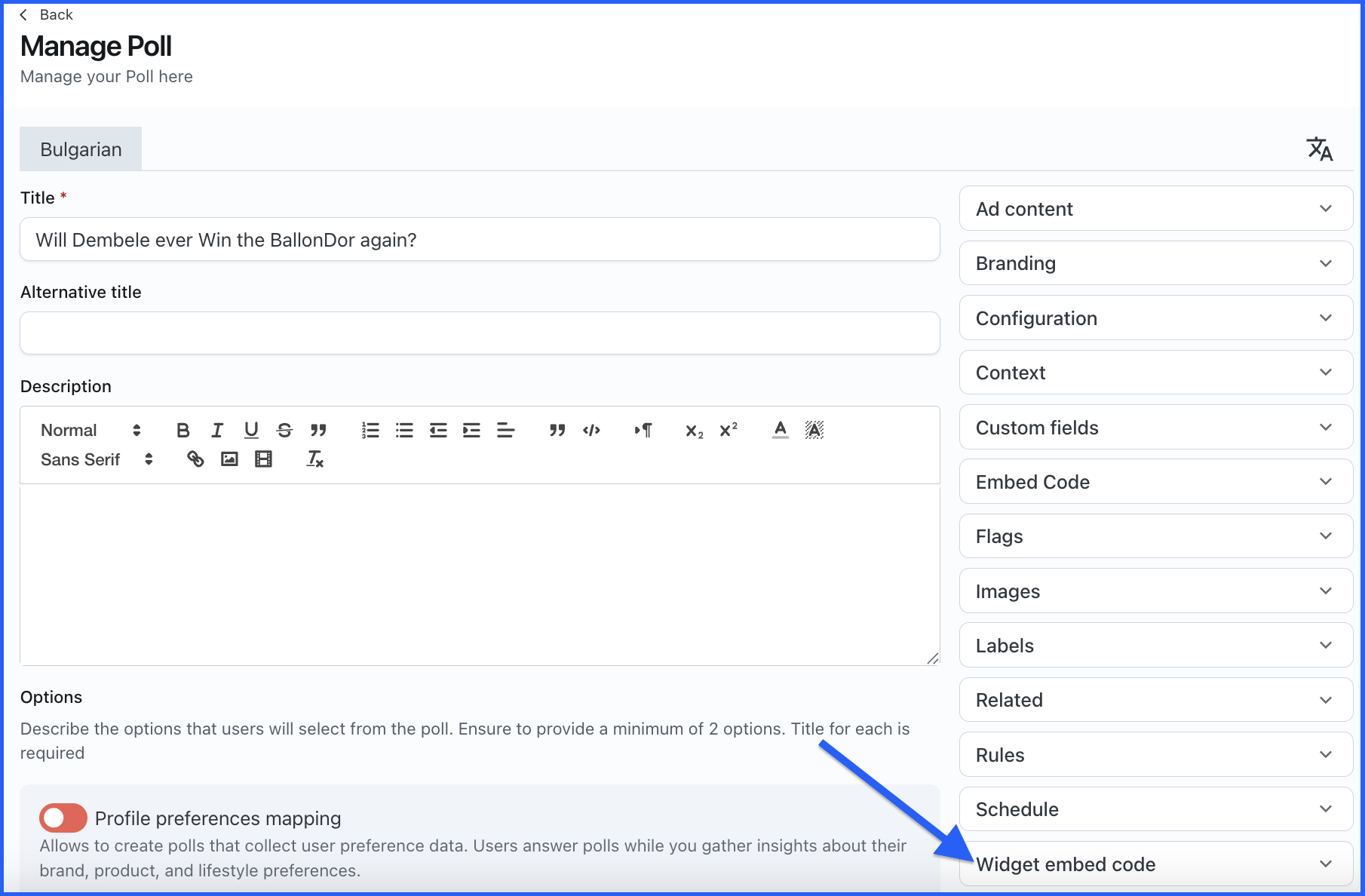Open the Normal heading style dropdown
The height and width of the screenshot is (896, 1365).
[90, 430]
